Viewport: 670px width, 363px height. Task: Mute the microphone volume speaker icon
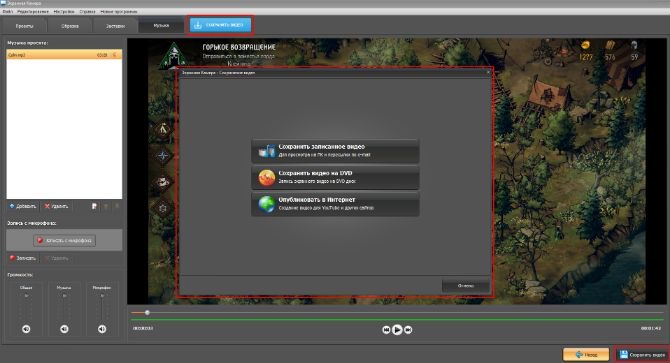point(102,329)
